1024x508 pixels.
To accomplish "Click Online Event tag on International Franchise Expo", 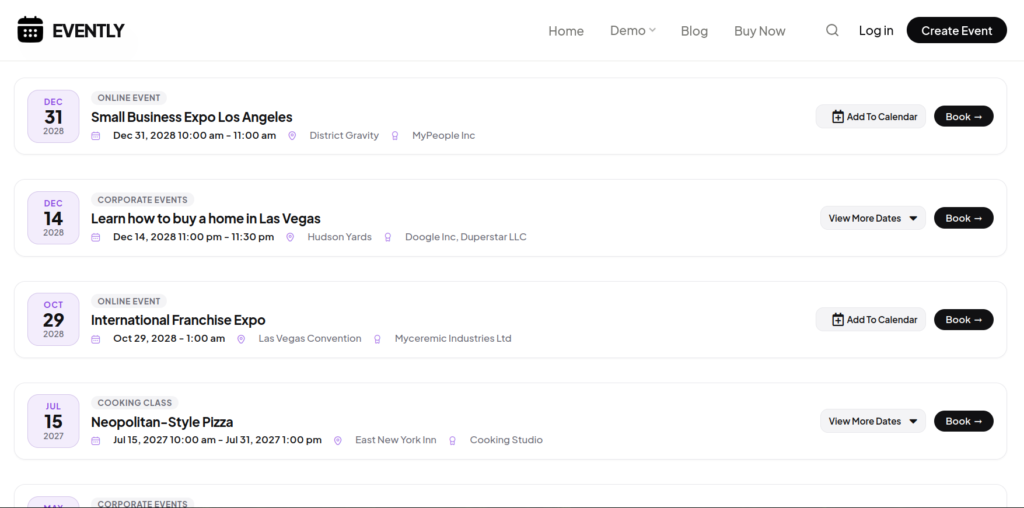I will pos(129,301).
